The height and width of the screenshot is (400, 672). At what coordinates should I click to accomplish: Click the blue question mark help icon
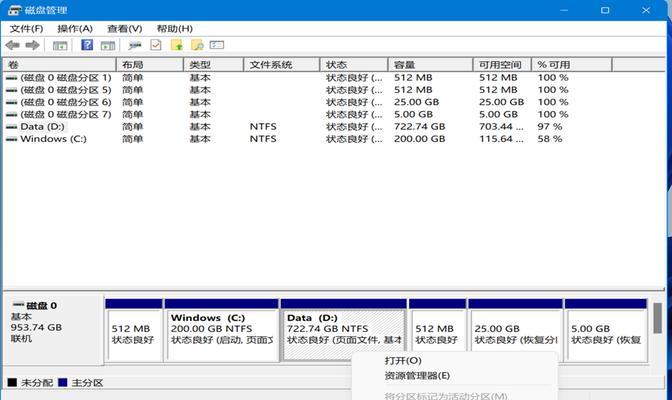coord(87,45)
